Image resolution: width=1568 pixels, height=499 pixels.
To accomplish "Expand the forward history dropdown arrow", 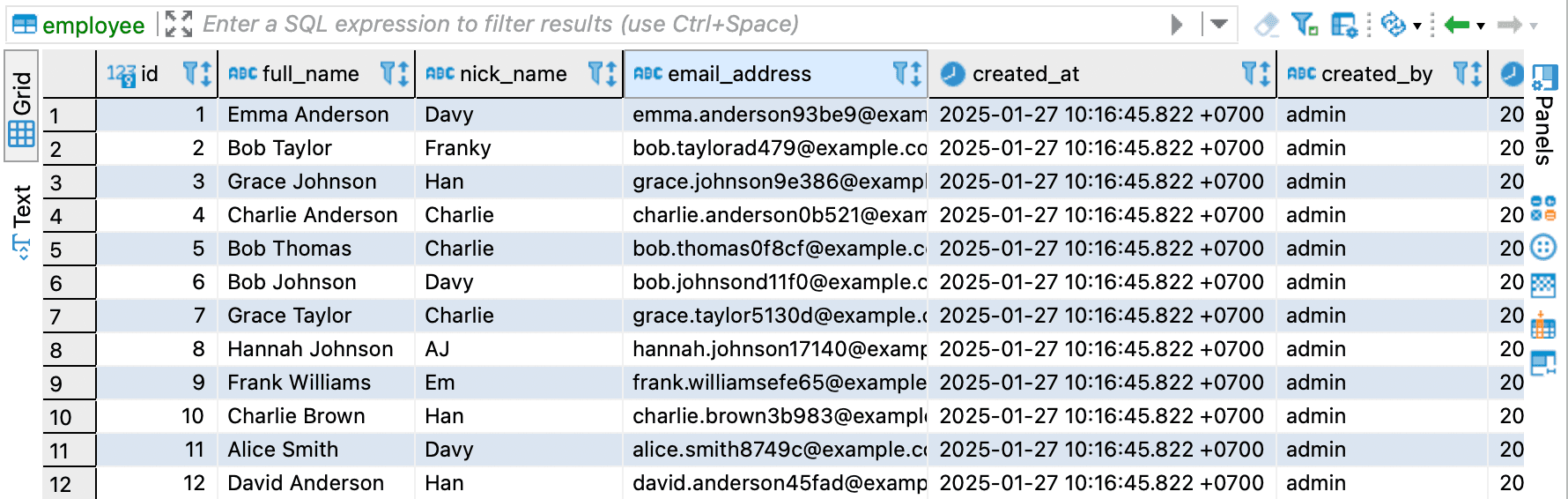I will [x=1534, y=26].
